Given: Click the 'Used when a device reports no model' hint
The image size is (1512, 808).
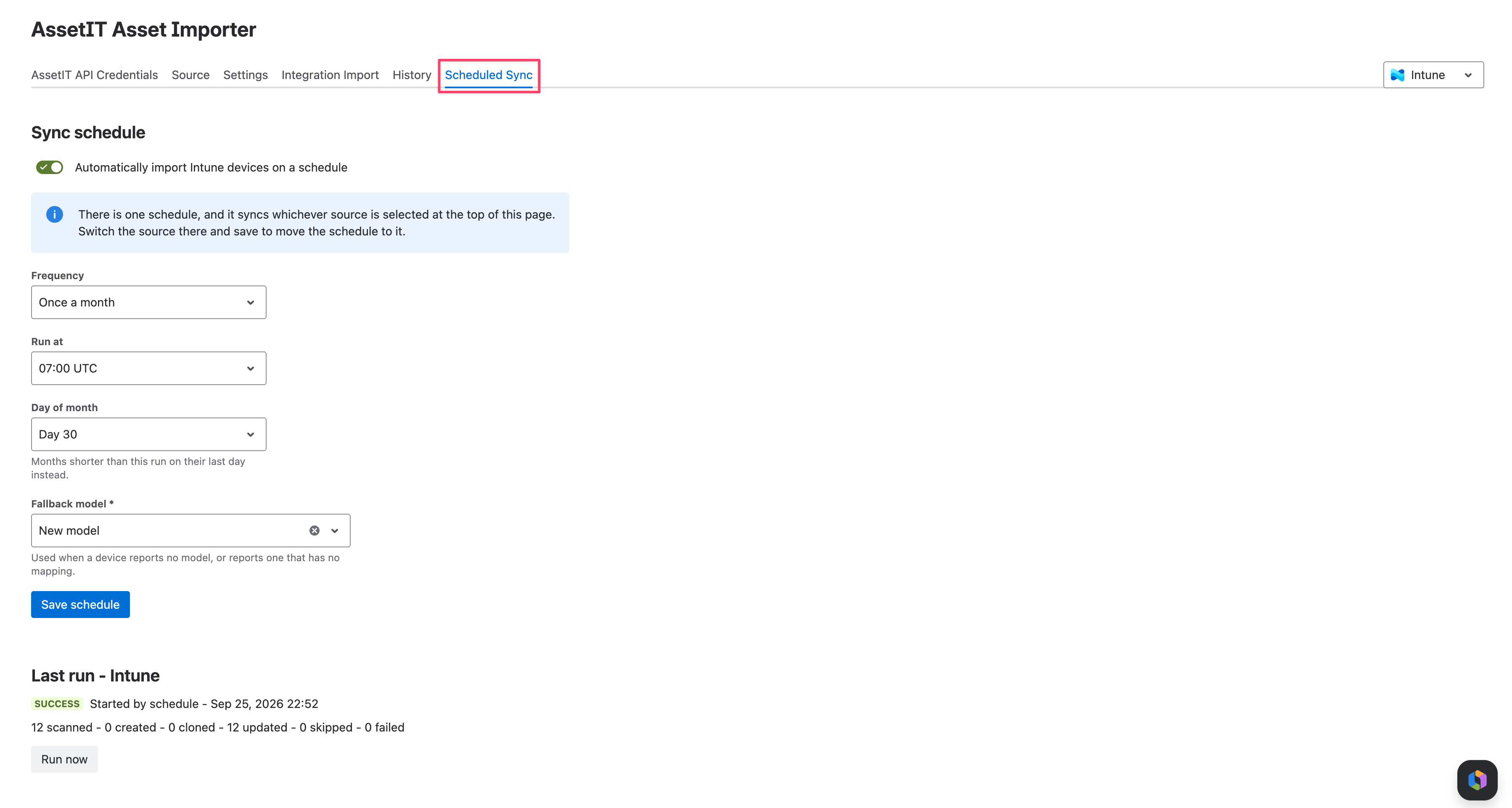Looking at the screenshot, I should click(185, 565).
